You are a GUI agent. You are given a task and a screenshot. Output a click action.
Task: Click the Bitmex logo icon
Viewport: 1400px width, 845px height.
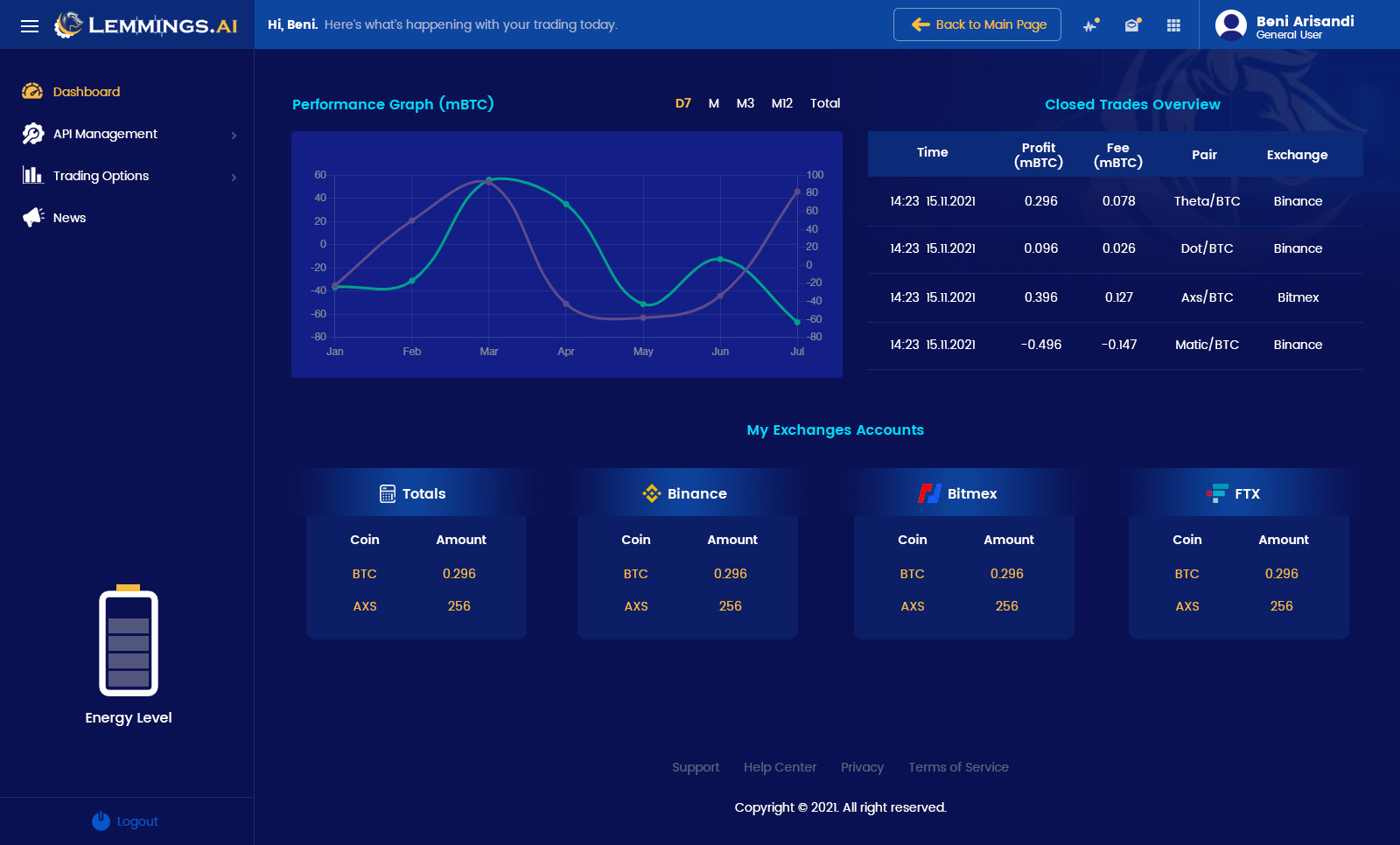coord(929,493)
